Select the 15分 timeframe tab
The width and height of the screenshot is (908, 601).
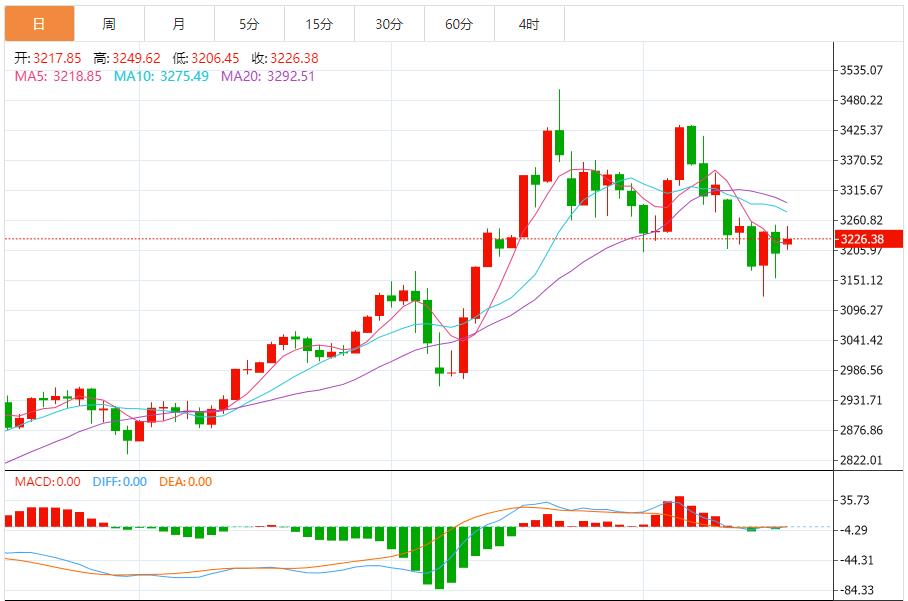(x=319, y=23)
